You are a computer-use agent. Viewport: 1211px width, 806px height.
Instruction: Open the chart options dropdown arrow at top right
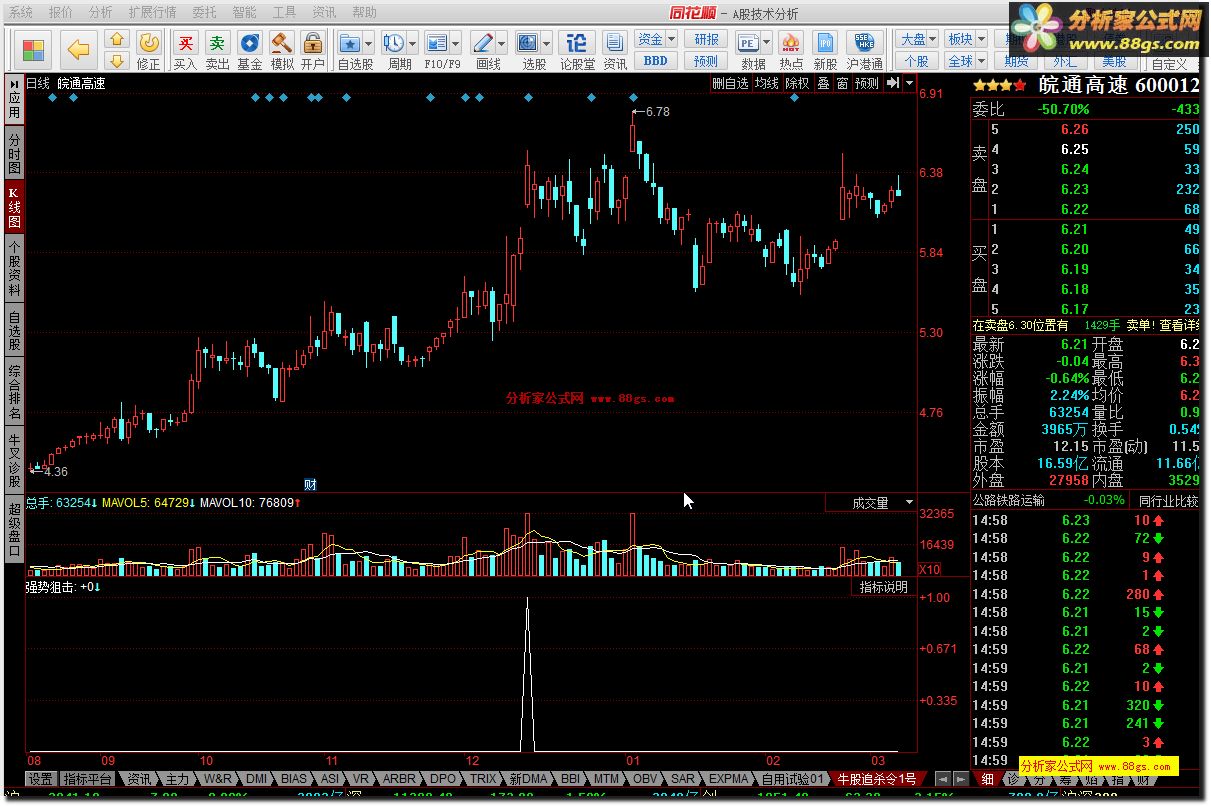(909, 83)
